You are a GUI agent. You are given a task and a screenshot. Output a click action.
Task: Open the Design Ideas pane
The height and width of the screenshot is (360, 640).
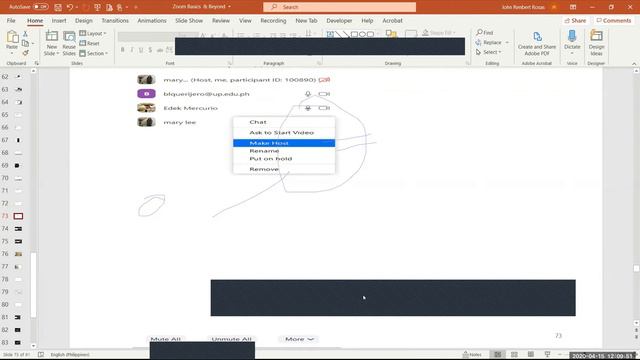(x=596, y=43)
